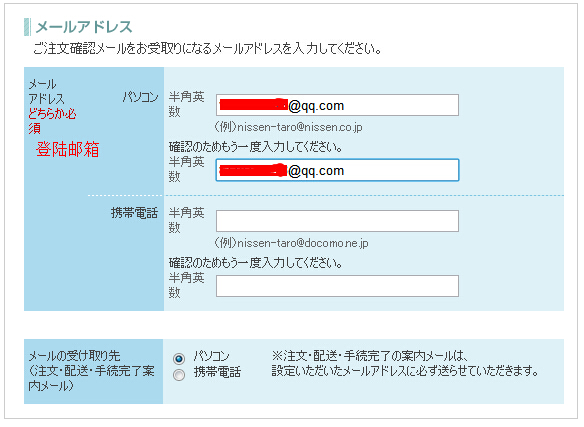Screen dimensions: 584x427
Task: Click the ※注文・配送・手続完了 notice text
Action: (x=405, y=363)
